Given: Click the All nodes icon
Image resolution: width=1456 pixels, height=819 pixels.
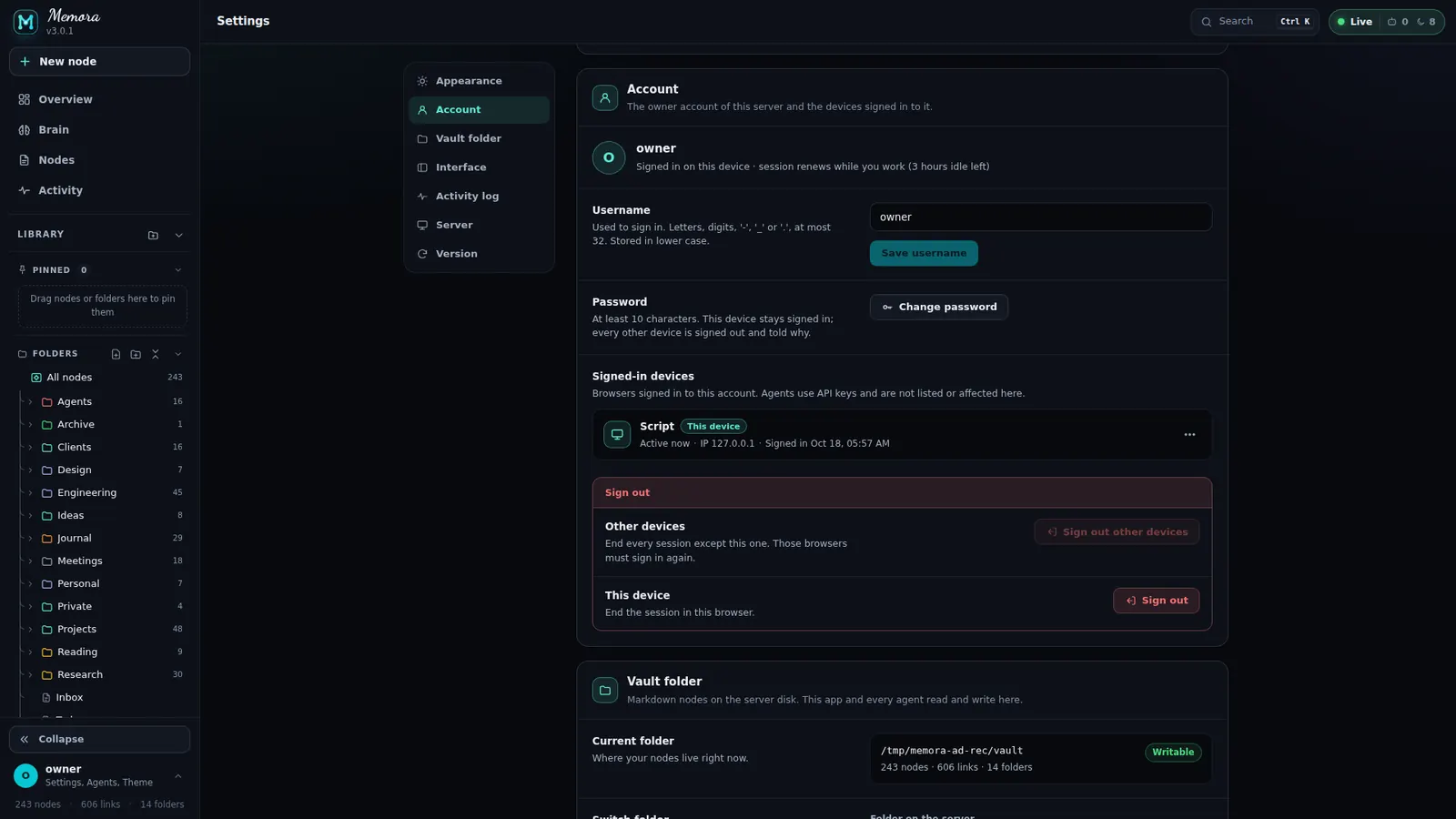Looking at the screenshot, I should [x=36, y=378].
